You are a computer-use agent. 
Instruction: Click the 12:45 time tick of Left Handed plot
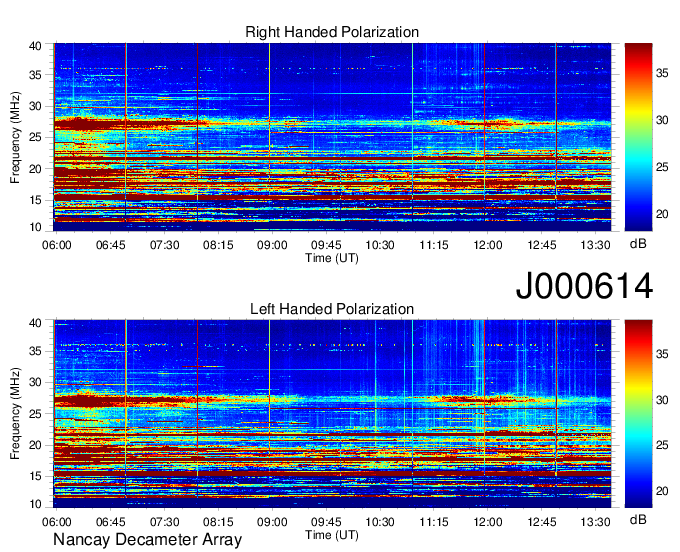[x=542, y=522]
